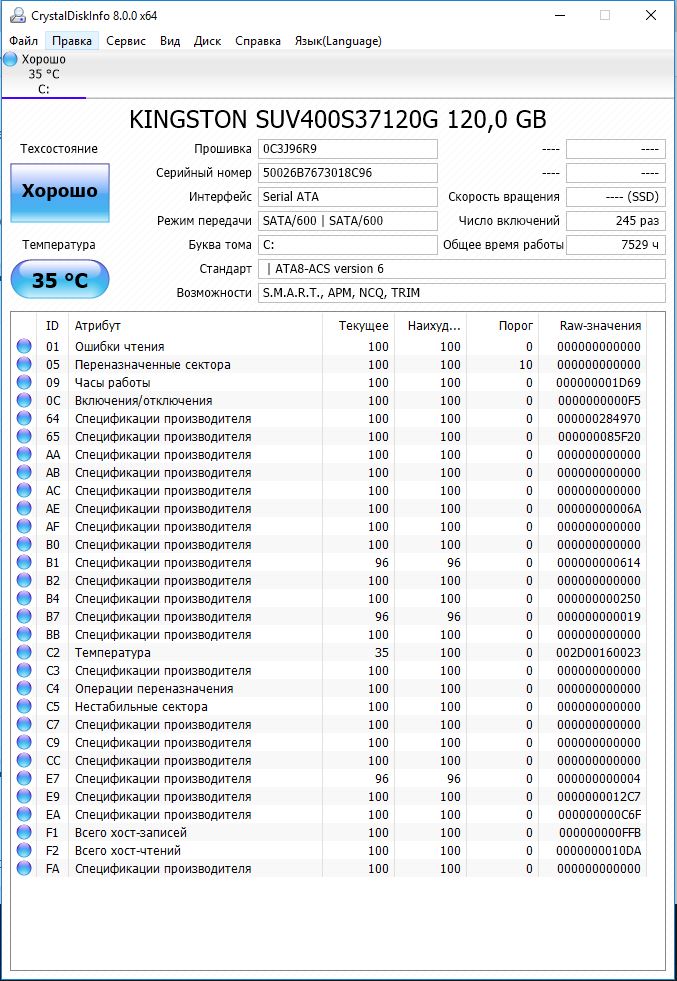This screenshot has height=981, width=677.
Task: Select the Всего хост-чтений attribute row
Action: click(128, 851)
